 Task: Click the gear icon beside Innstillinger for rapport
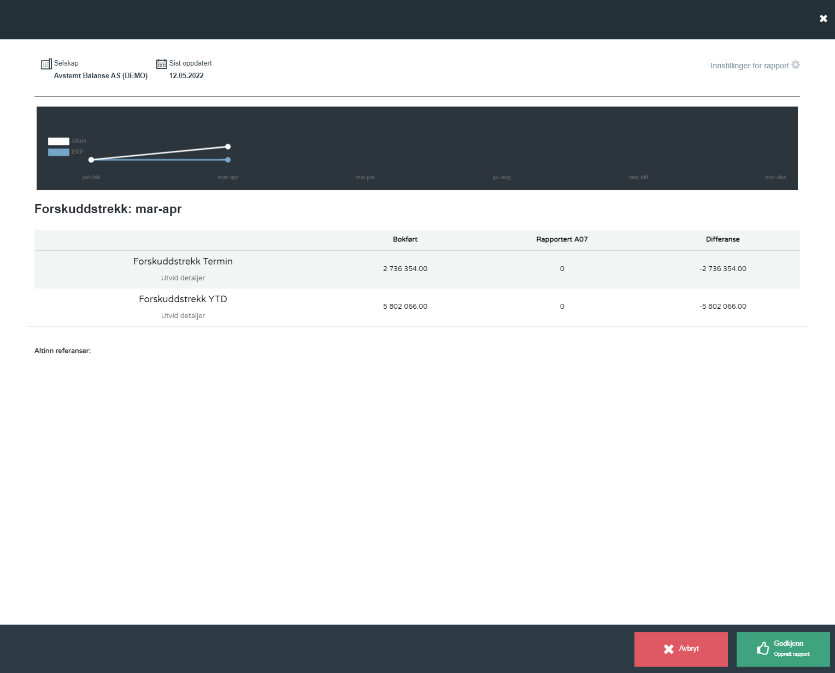coord(795,65)
